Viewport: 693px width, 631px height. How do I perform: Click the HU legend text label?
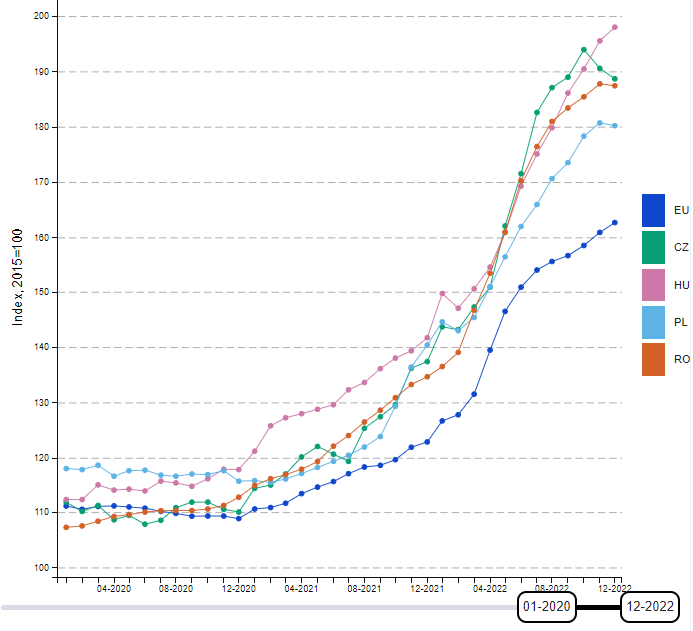click(x=681, y=285)
